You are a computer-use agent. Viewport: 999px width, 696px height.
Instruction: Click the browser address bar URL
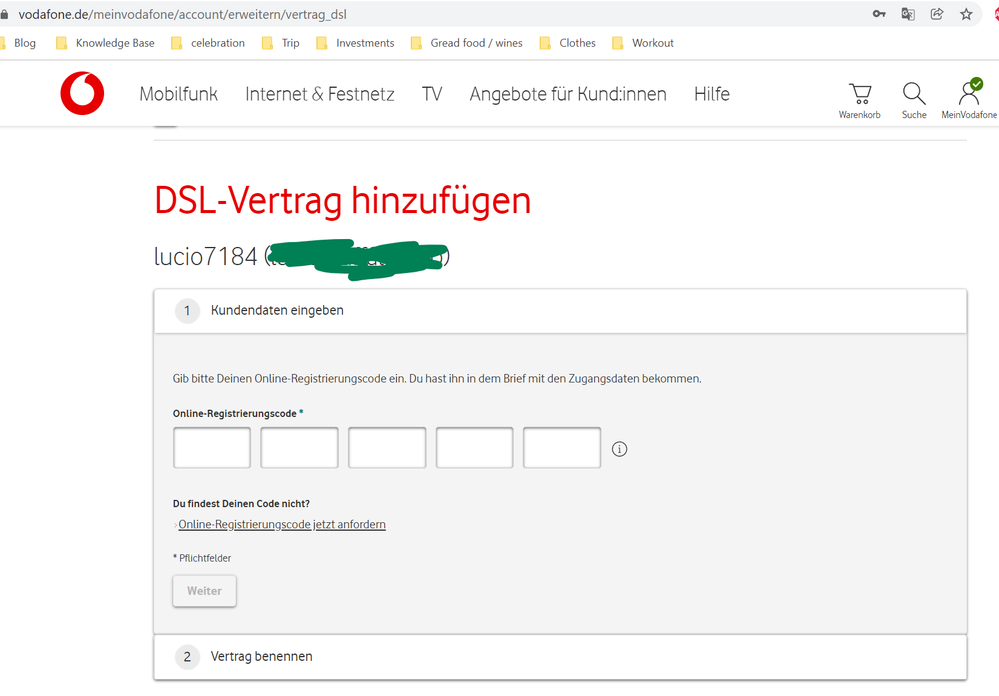[183, 14]
